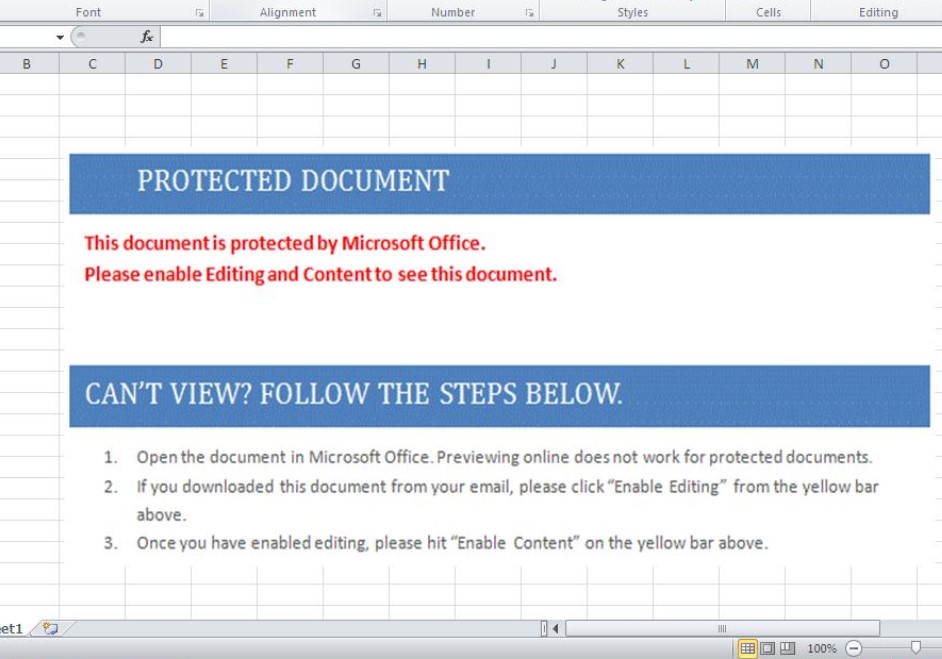Click the PROTECTED DOCUMENT banner
942x659 pixels.
click(499, 184)
